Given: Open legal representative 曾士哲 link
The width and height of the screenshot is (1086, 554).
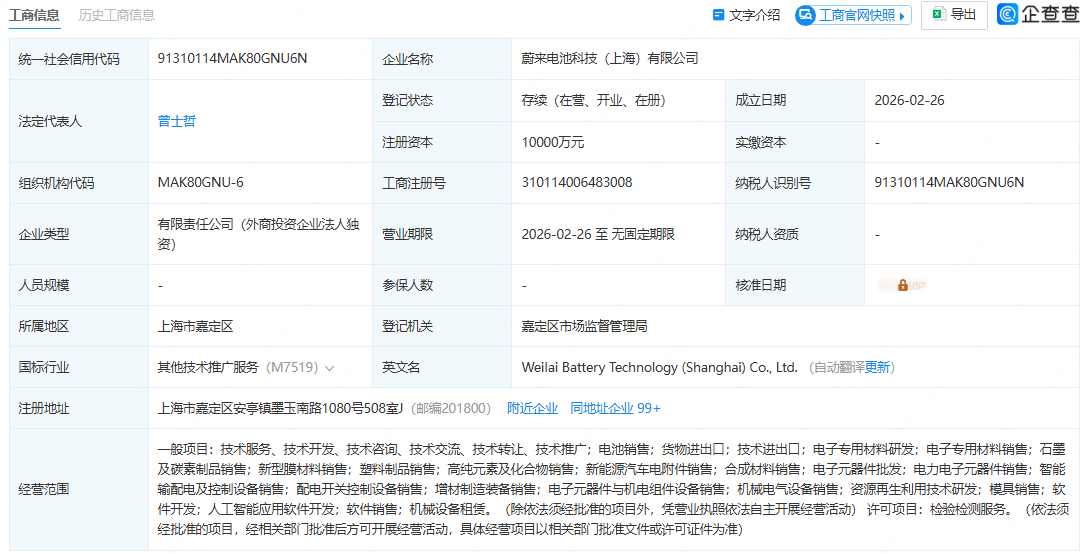Looking at the screenshot, I should pos(177,121).
